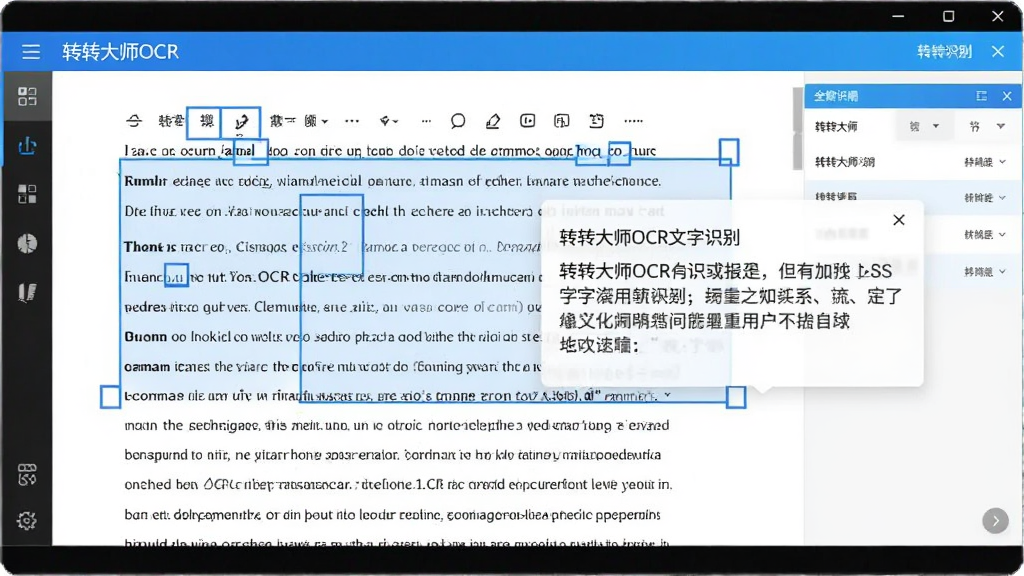The image size is (1024, 576).
Task: Open the toolbox icon above the sidebar gear
Action: tap(27, 475)
